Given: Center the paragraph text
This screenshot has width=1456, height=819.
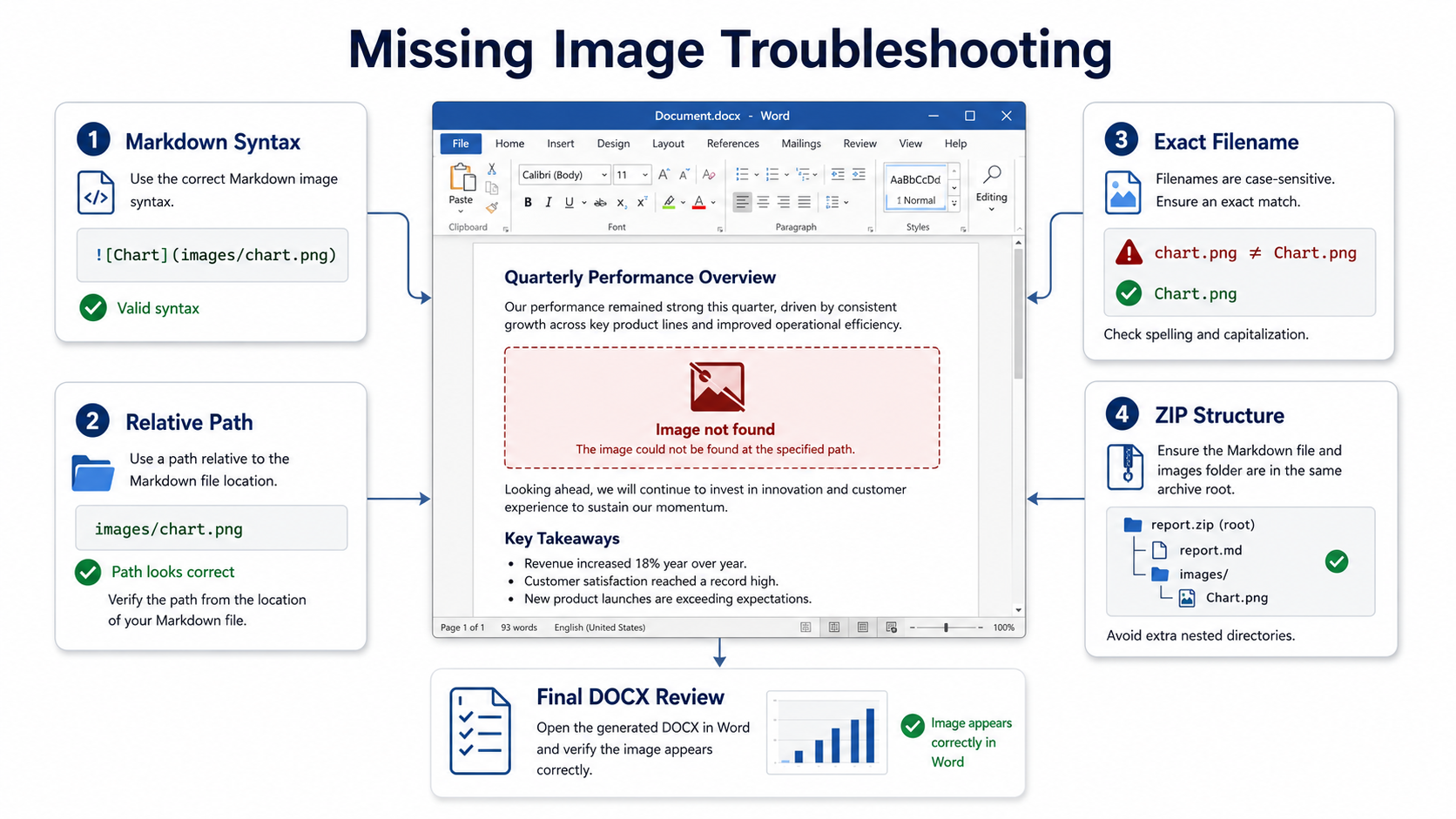Looking at the screenshot, I should pyautogui.click(x=763, y=202).
